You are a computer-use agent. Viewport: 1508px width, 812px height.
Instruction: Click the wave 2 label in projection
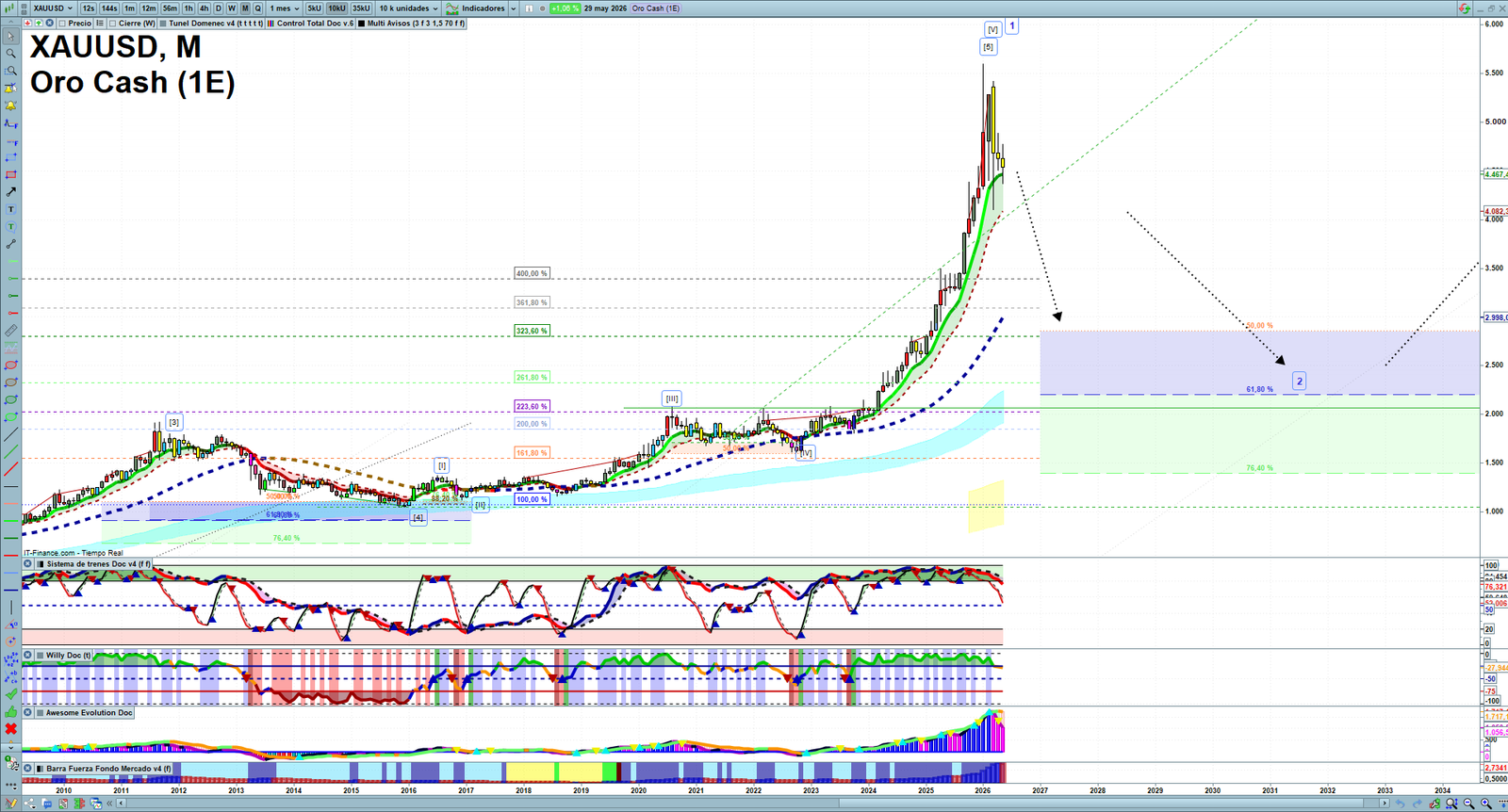(1299, 382)
